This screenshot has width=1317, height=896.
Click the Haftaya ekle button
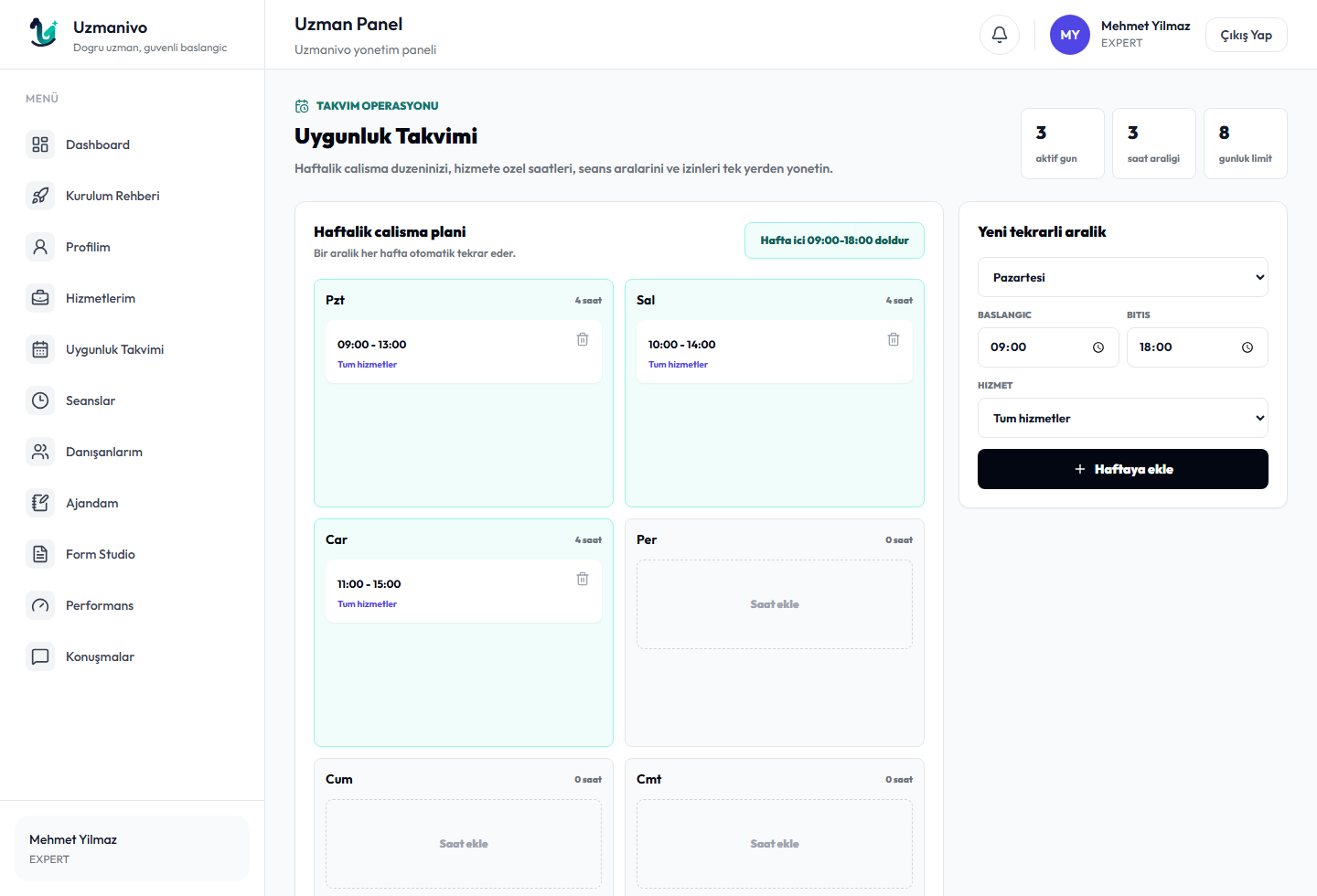coord(1123,469)
